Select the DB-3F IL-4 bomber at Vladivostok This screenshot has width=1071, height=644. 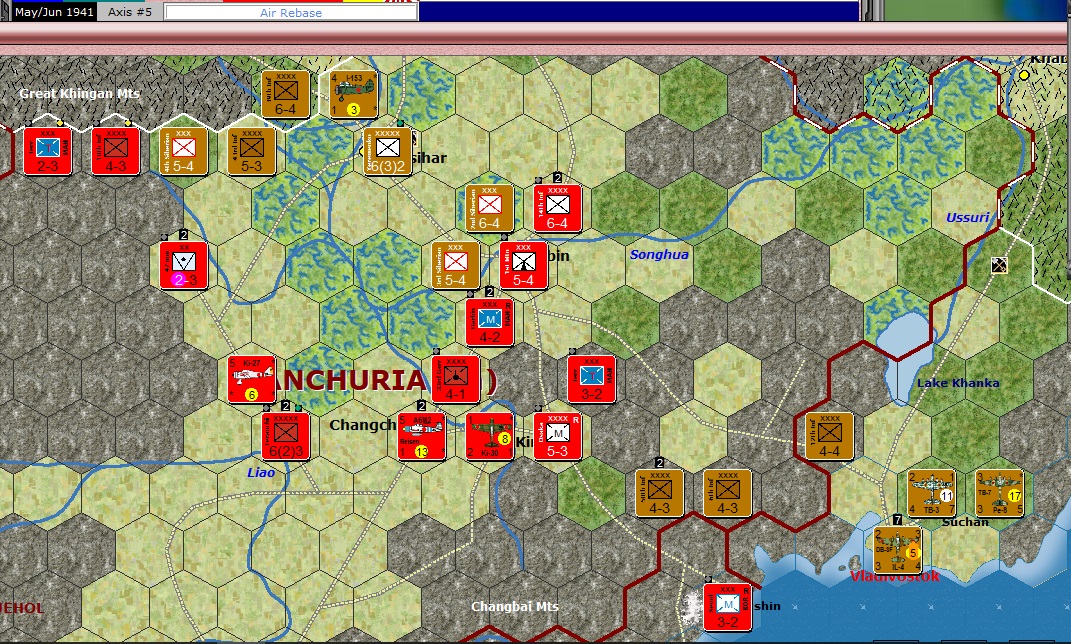tap(898, 550)
